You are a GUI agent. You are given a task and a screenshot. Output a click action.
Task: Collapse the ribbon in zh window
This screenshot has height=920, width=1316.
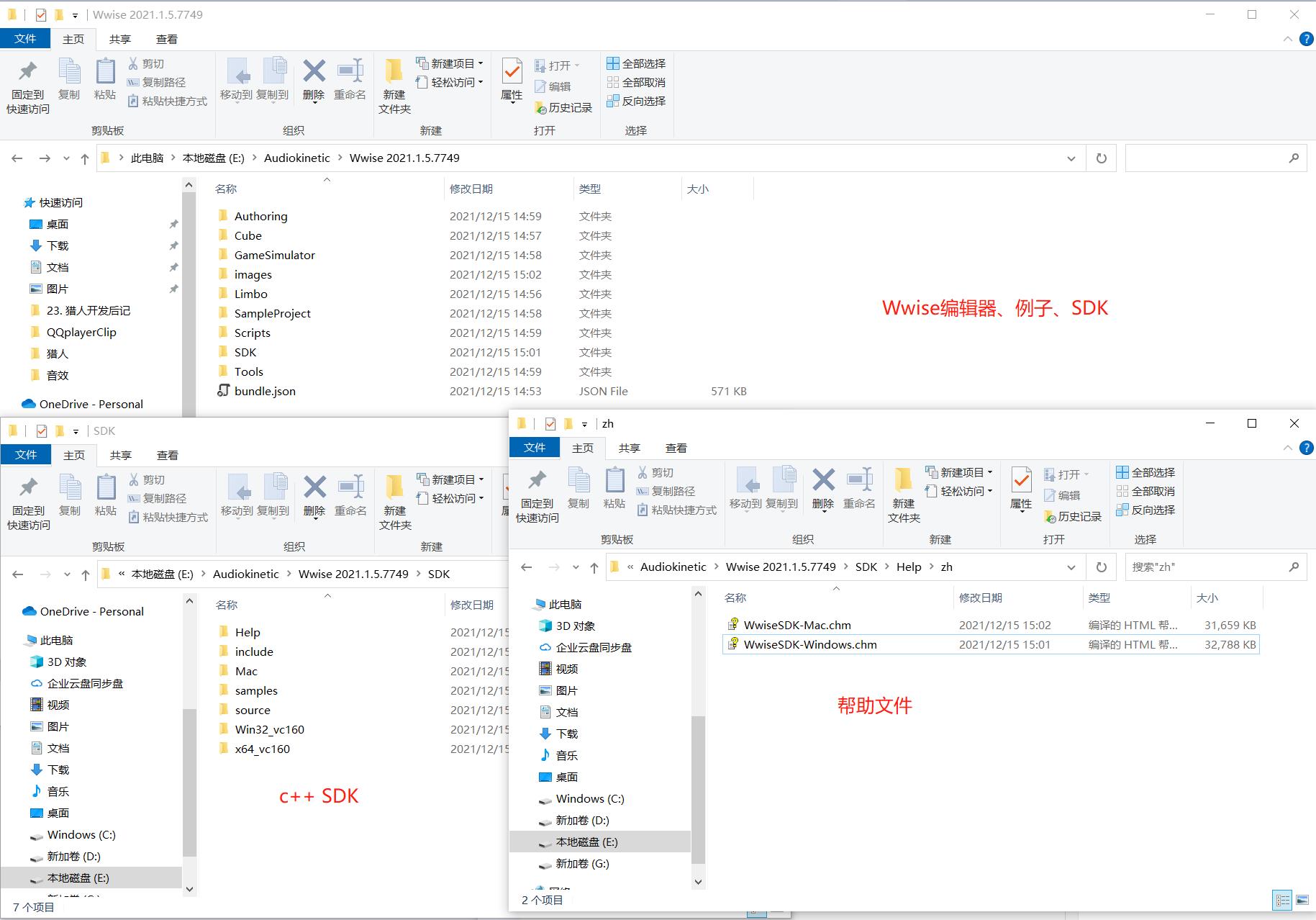coord(1288,448)
